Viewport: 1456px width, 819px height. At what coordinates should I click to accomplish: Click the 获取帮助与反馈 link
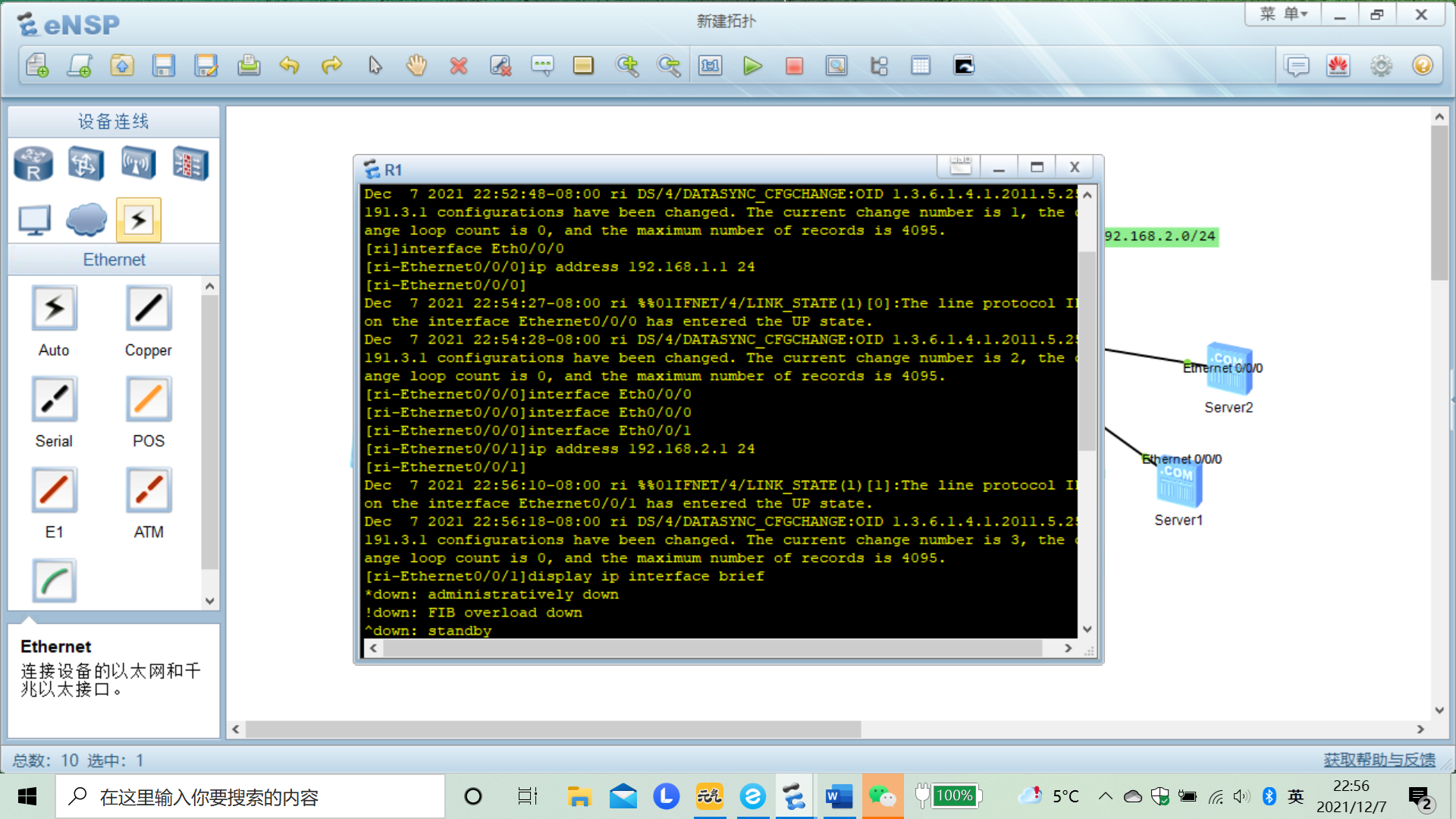1379,760
